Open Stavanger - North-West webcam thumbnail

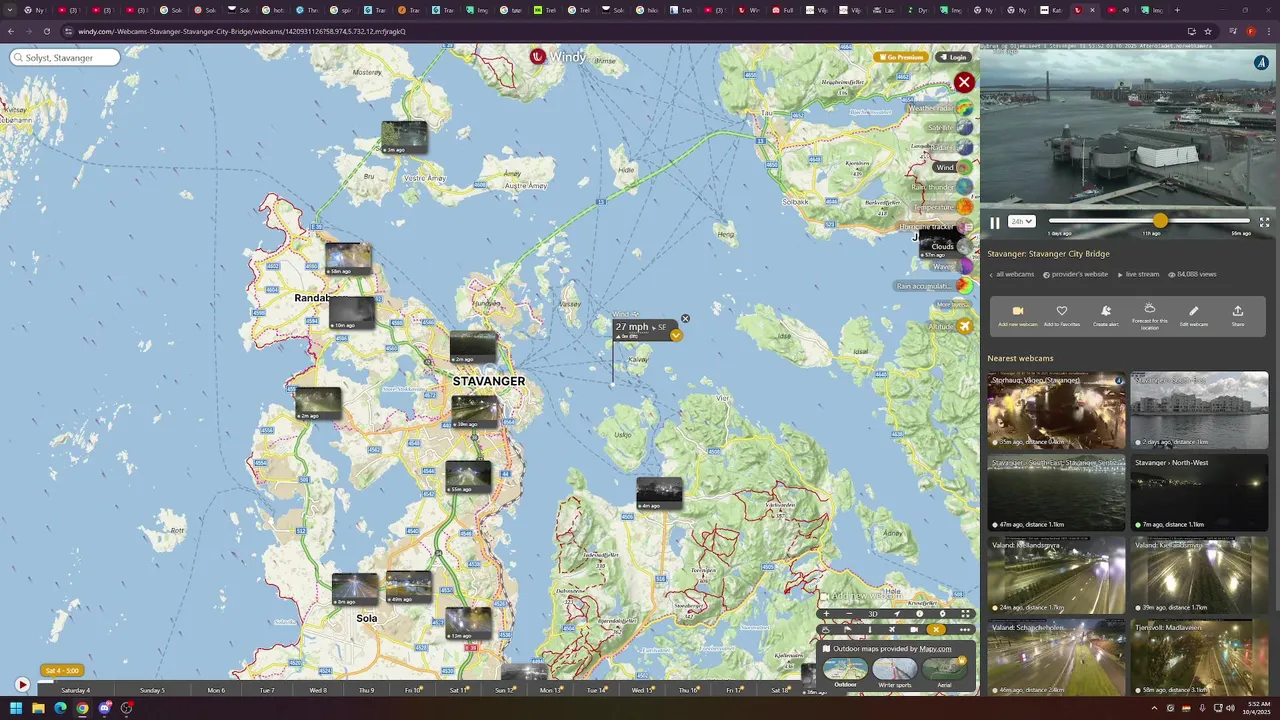1199,493
